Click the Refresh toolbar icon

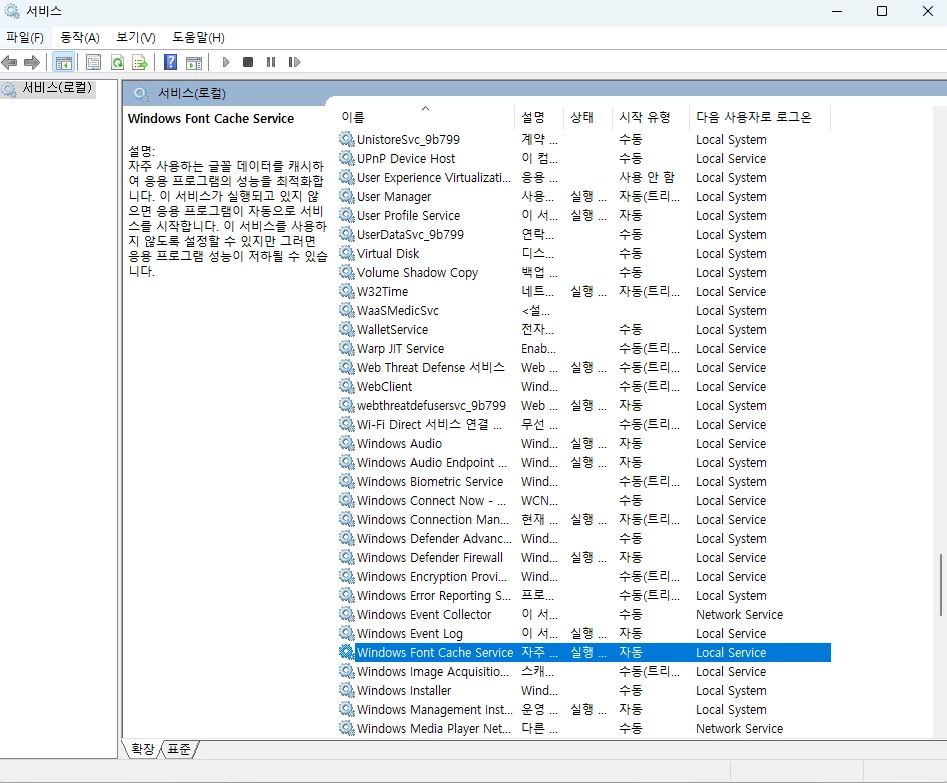click(x=117, y=62)
